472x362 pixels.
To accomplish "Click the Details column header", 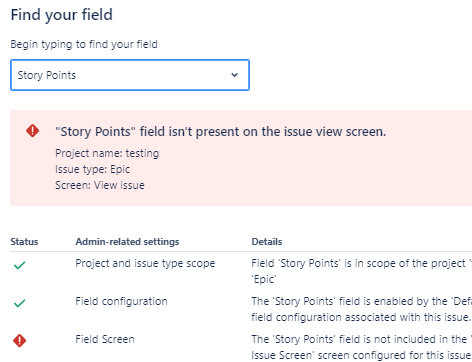I will pyautogui.click(x=267, y=242).
